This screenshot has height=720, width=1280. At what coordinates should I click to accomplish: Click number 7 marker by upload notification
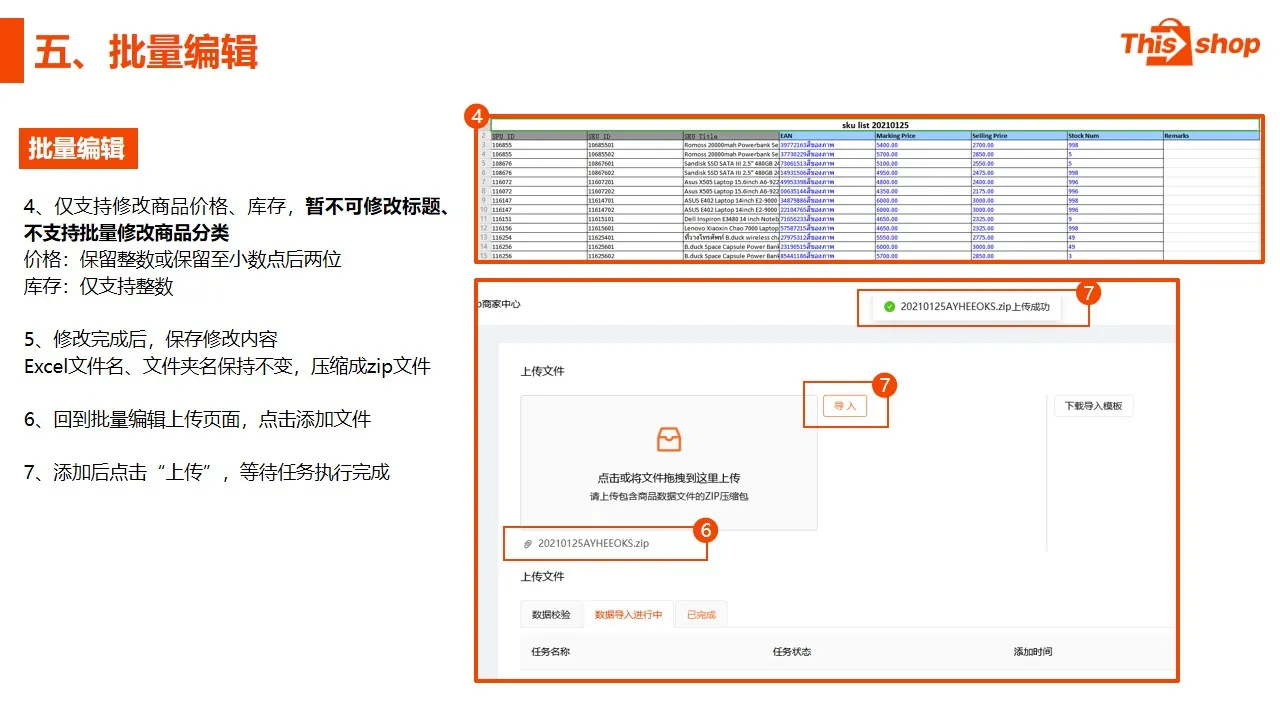click(x=1089, y=292)
